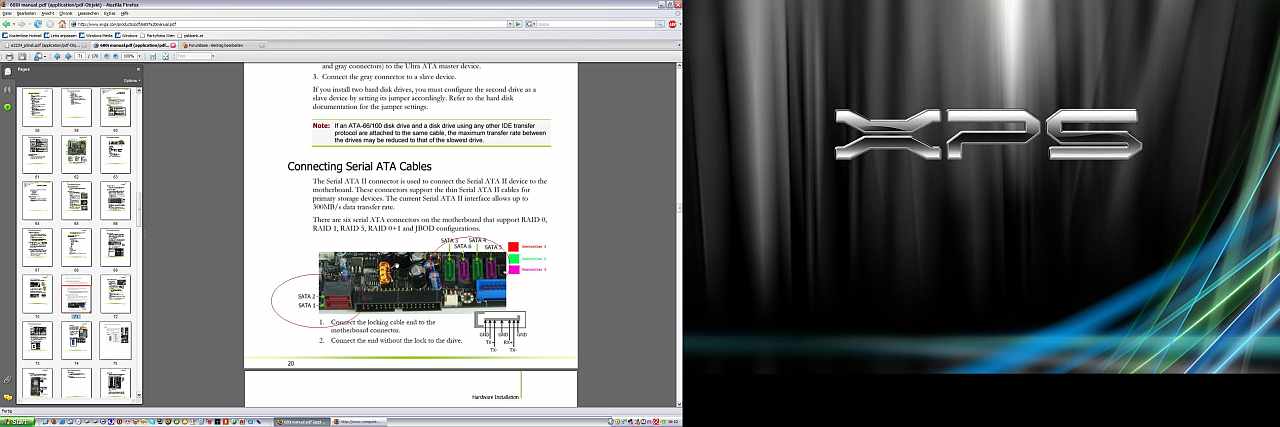The height and width of the screenshot is (427, 1280).
Task: Click the Firefox stop loading icon
Action: click(x=50, y=24)
